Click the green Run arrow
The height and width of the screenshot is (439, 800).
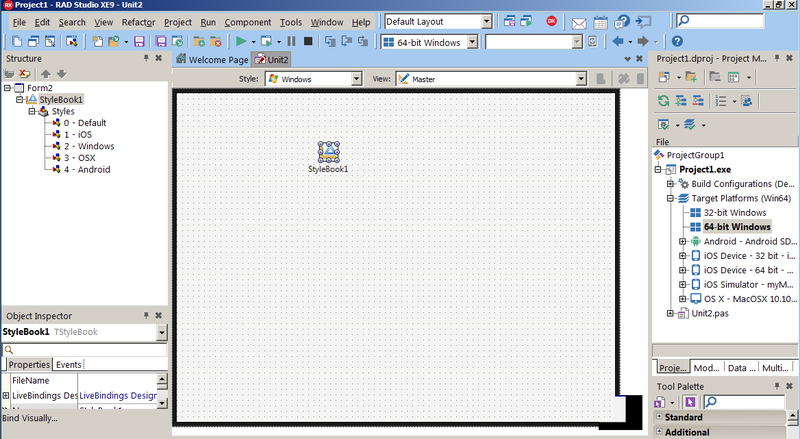coord(241,41)
